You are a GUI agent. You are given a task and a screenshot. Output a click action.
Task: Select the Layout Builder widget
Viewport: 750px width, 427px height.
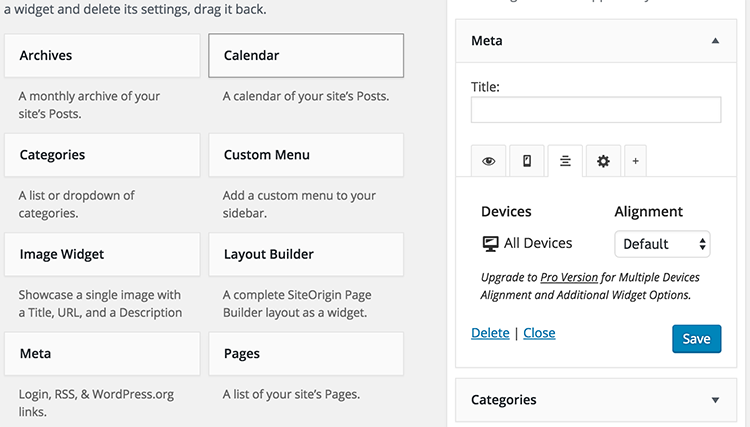(x=306, y=254)
